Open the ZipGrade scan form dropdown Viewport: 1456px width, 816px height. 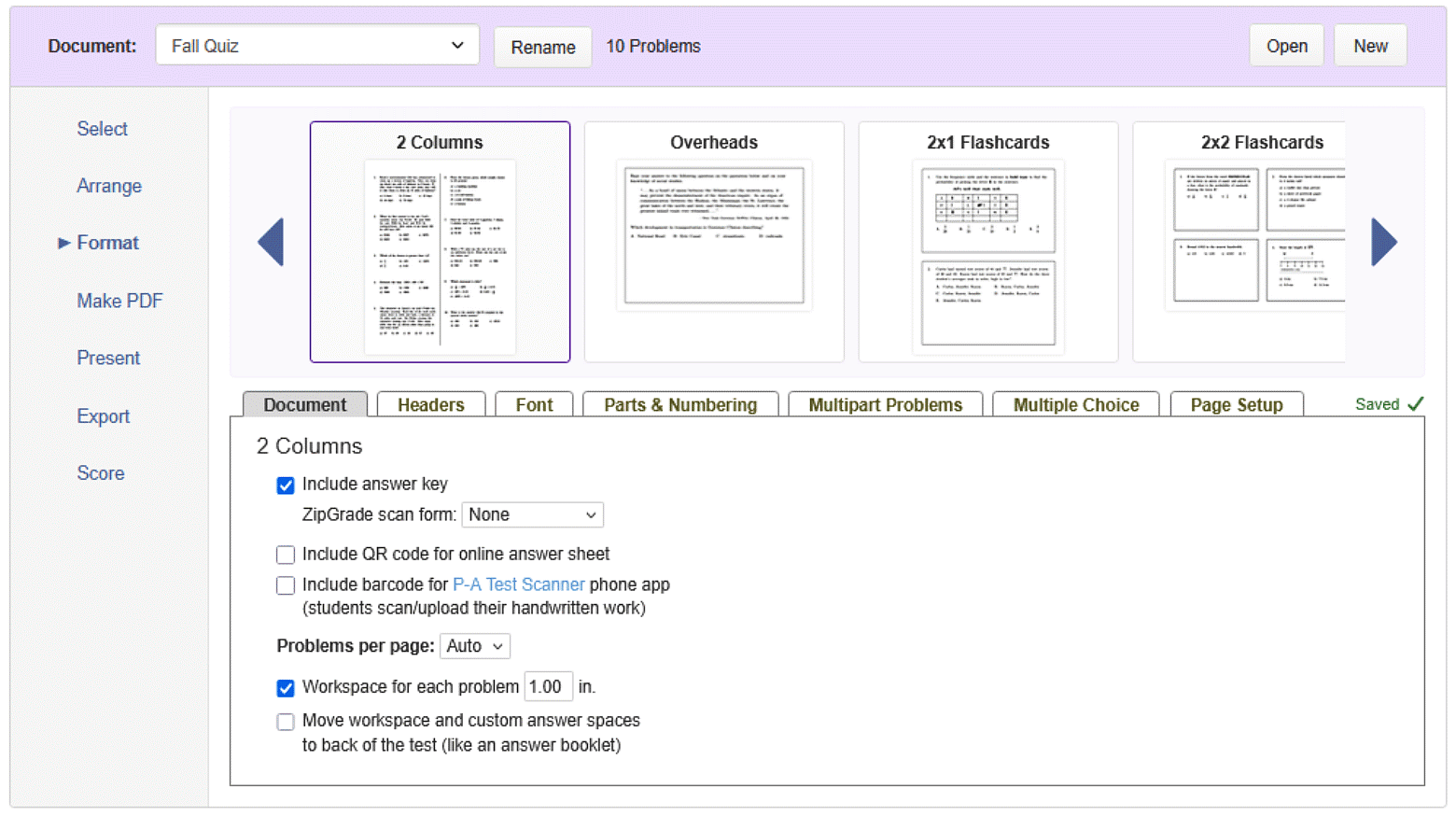532,515
